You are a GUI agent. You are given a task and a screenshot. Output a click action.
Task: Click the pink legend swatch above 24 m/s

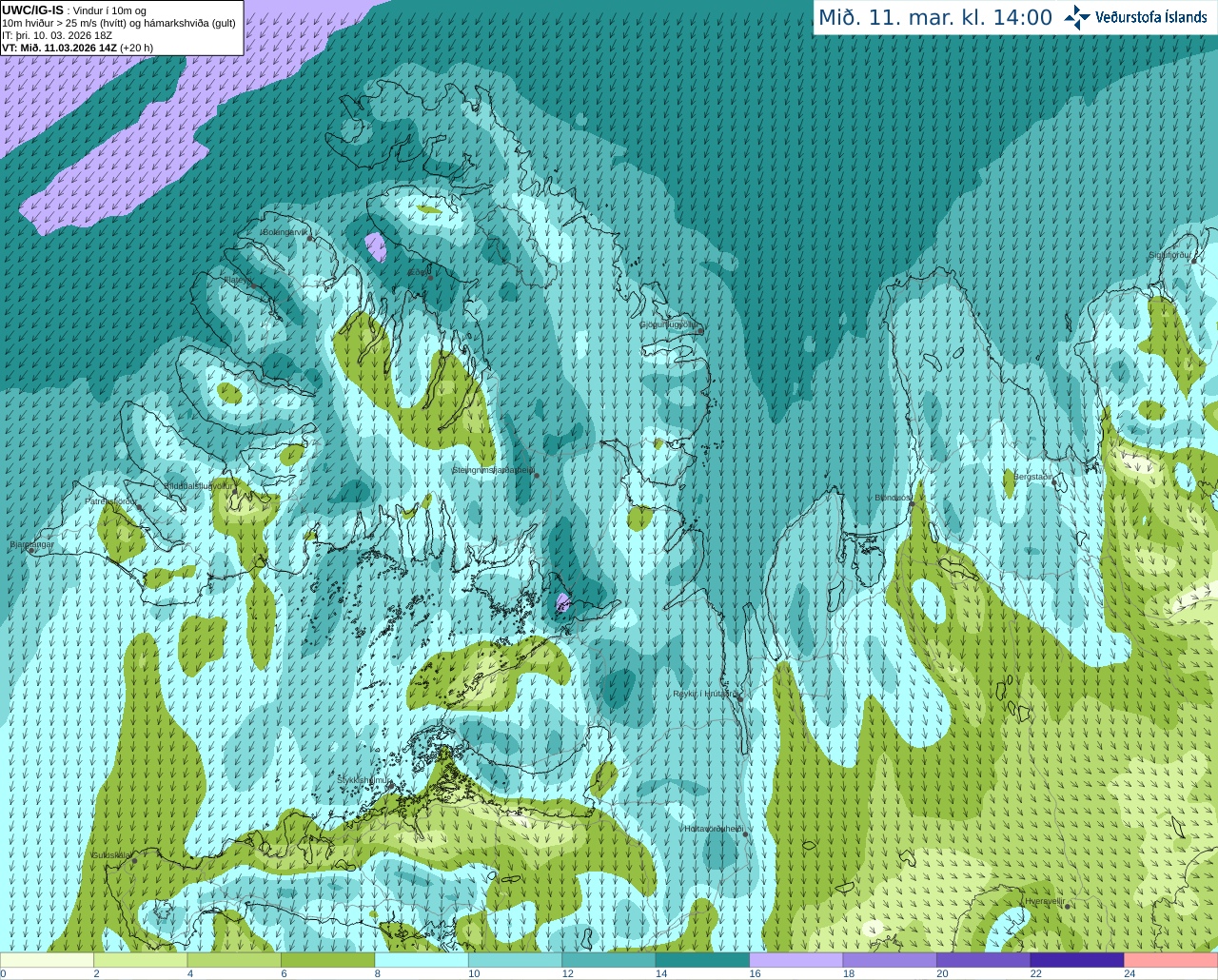tap(1171, 960)
